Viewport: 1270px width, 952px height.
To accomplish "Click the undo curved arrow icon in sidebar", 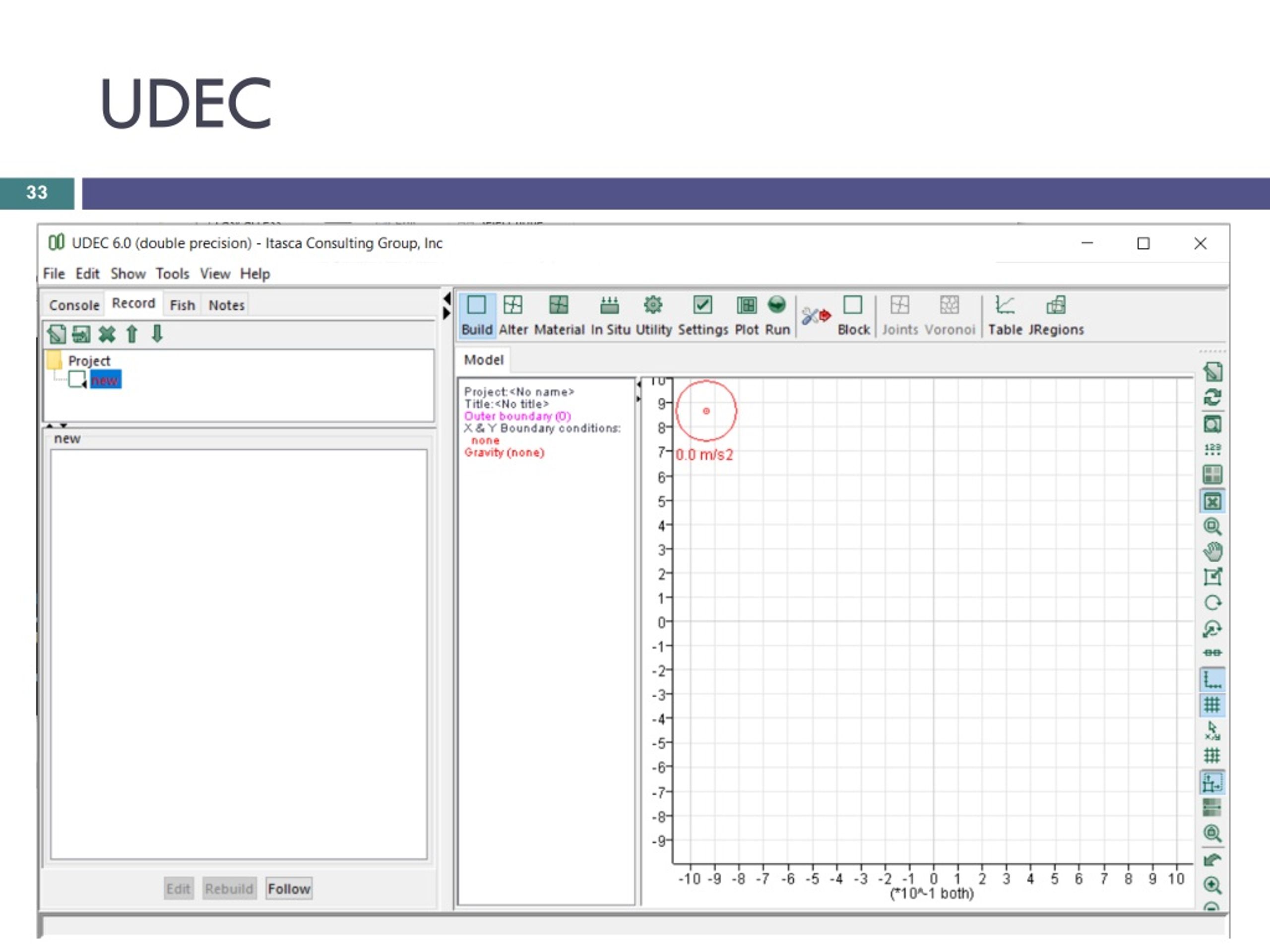I will [1212, 860].
